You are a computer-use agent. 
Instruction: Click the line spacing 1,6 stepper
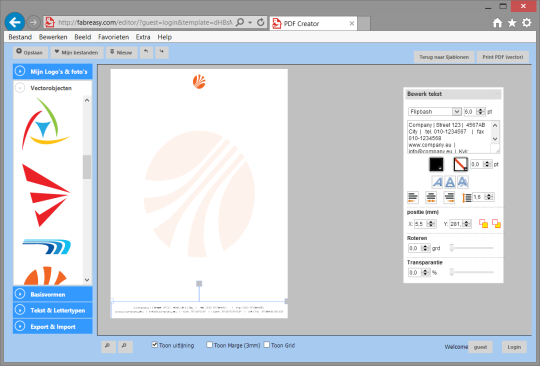[489, 197]
